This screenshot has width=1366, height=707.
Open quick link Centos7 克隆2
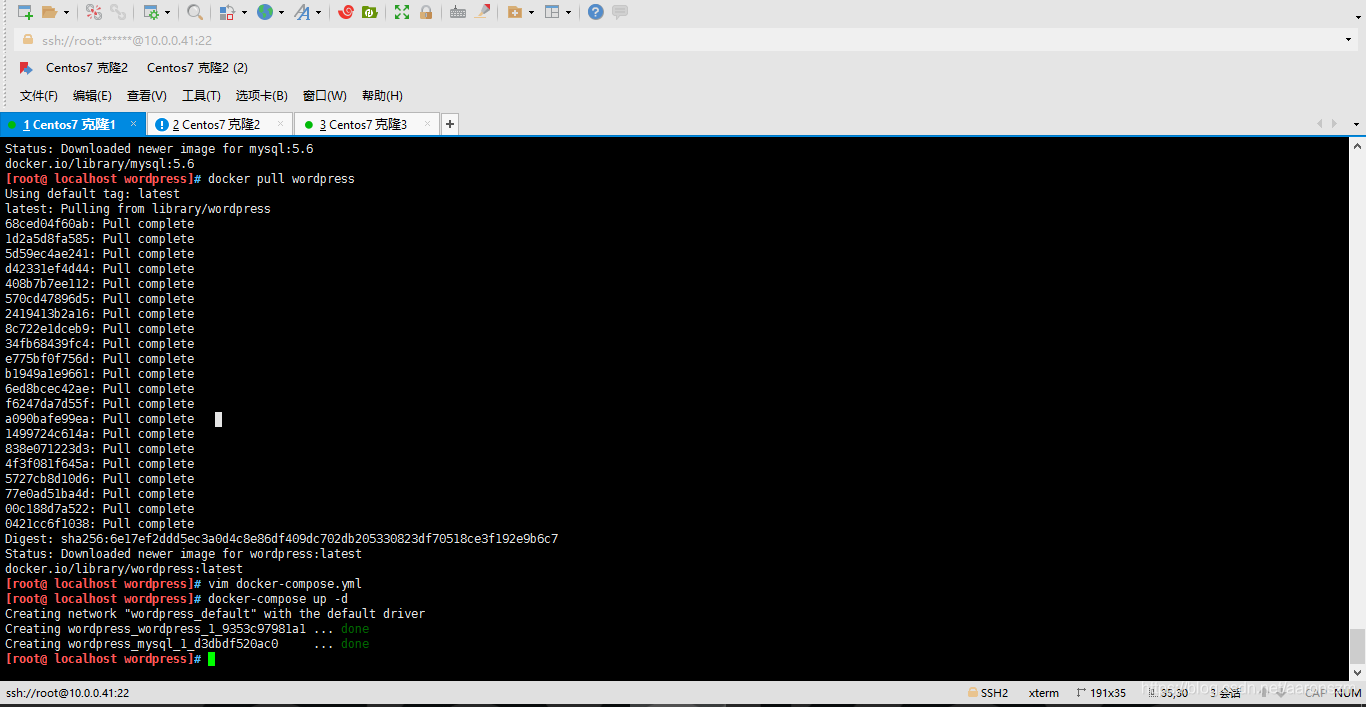pyautogui.click(x=87, y=68)
